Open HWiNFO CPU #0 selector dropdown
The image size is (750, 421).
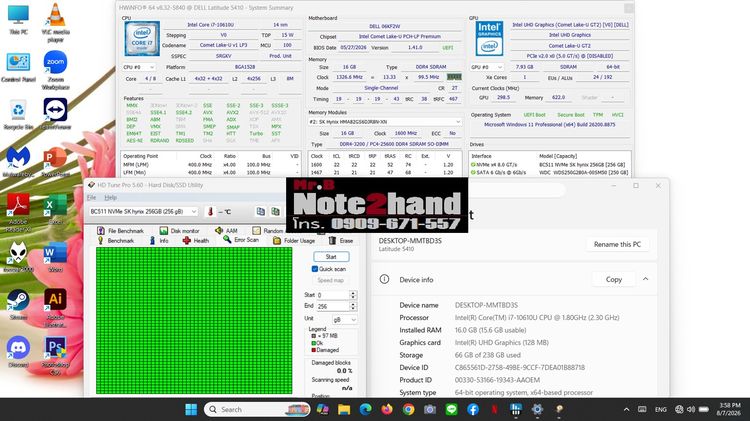(139, 67)
